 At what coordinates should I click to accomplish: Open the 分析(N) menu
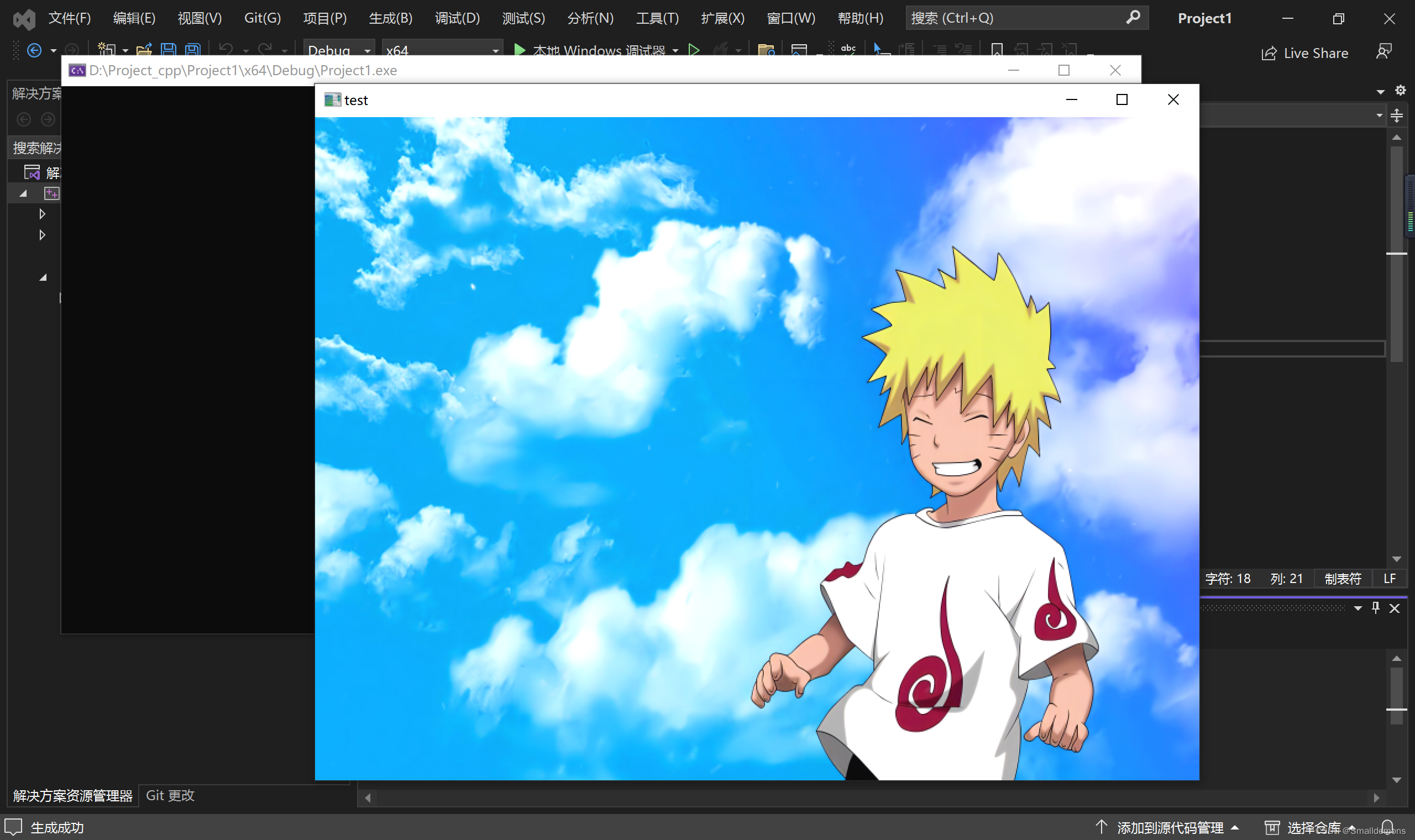pyautogui.click(x=590, y=18)
